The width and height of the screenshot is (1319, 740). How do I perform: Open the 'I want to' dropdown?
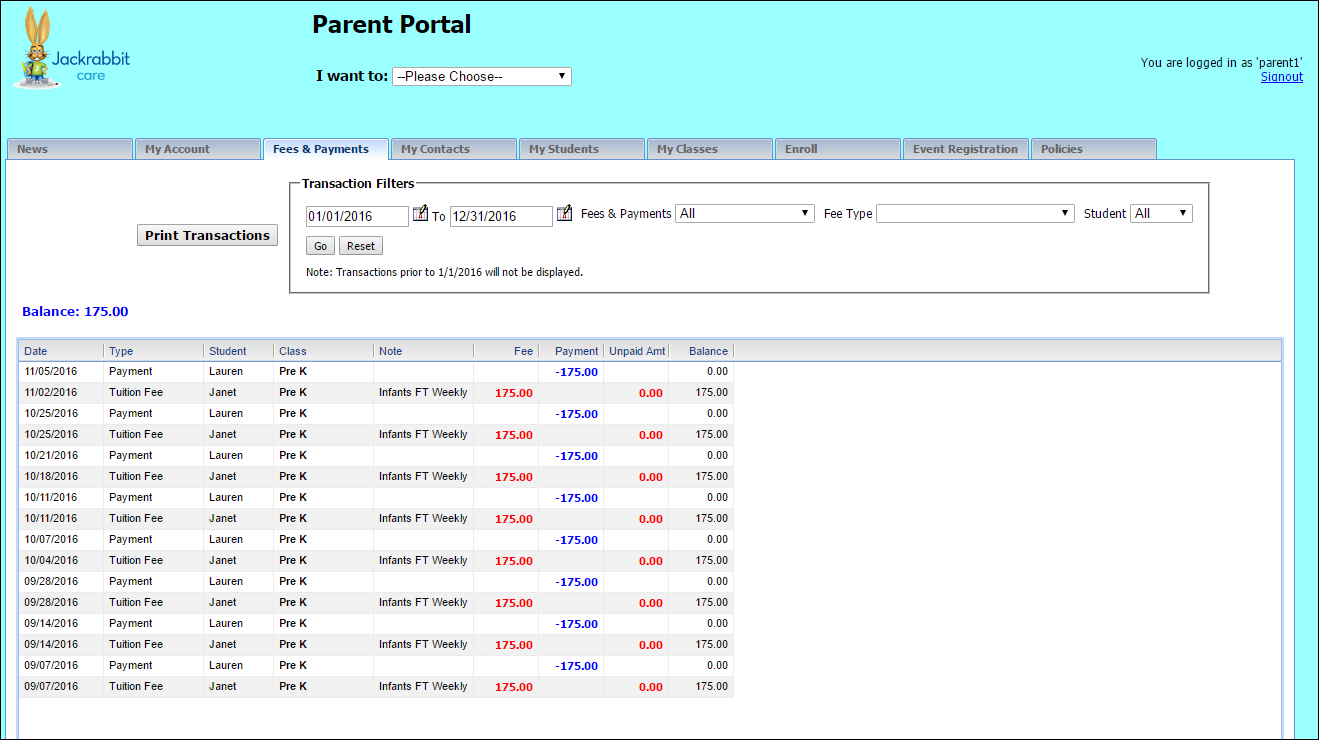(x=481, y=76)
